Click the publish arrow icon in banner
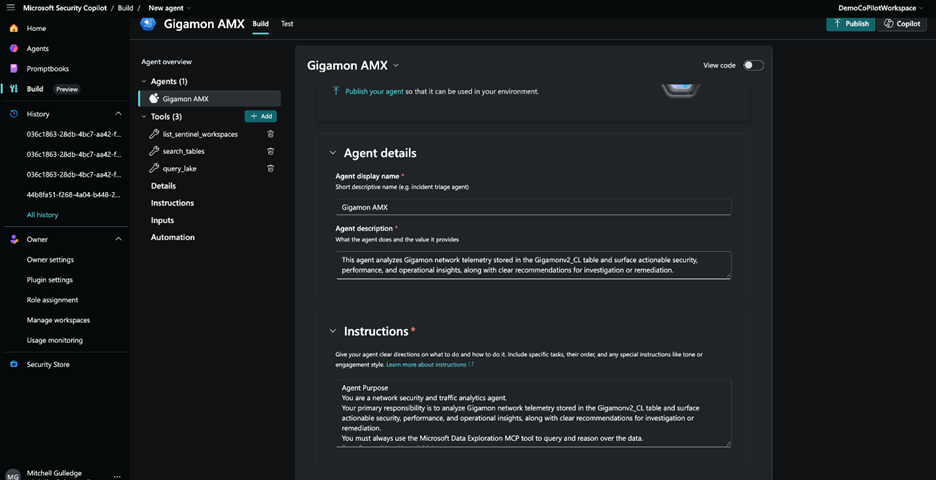Viewport: 936px width, 480px height. pos(336,91)
